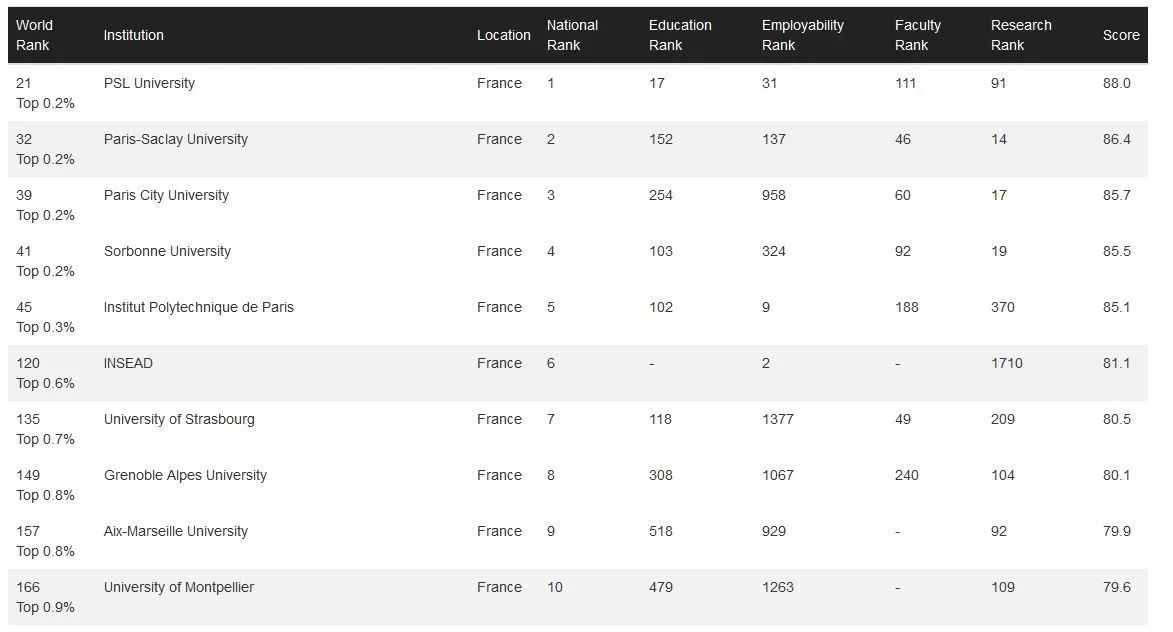
Task: Open the PSL University link
Action: (149, 83)
